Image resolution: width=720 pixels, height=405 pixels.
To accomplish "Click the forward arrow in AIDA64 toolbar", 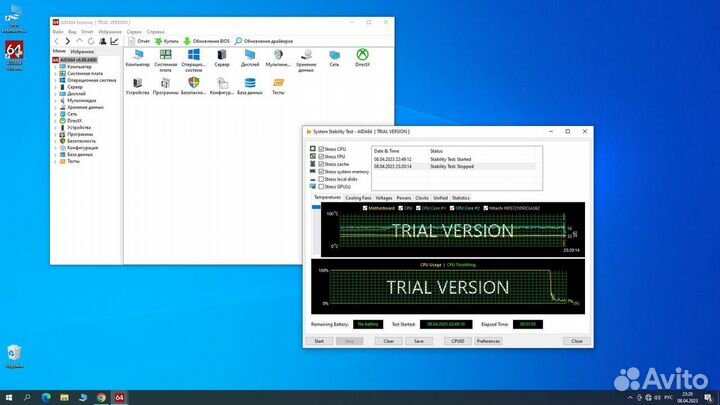I will tap(68, 41).
